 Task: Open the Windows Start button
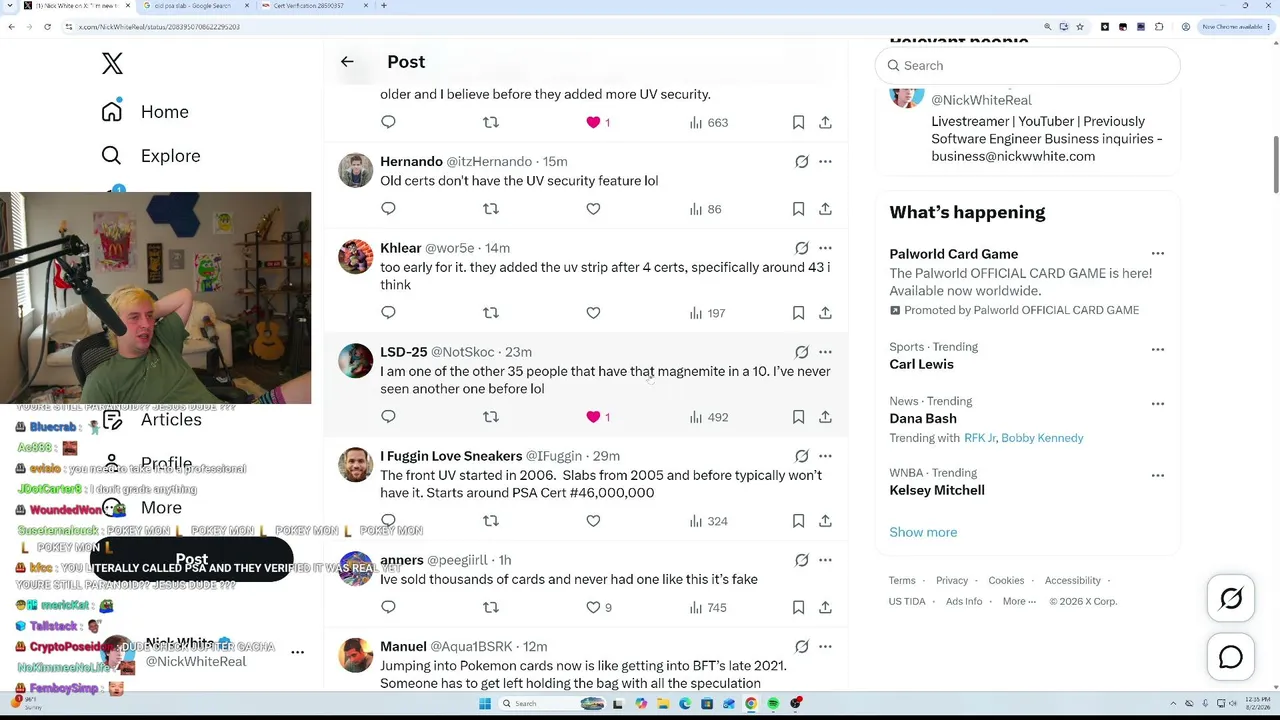[485, 704]
